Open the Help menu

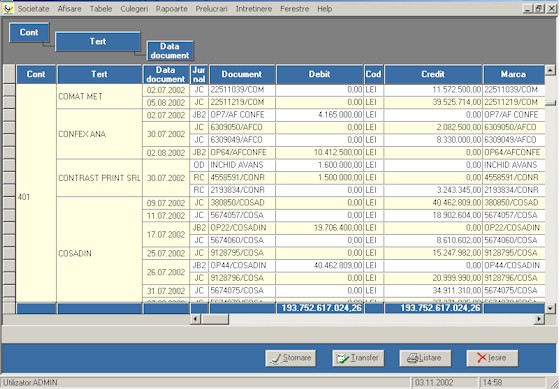click(x=325, y=9)
